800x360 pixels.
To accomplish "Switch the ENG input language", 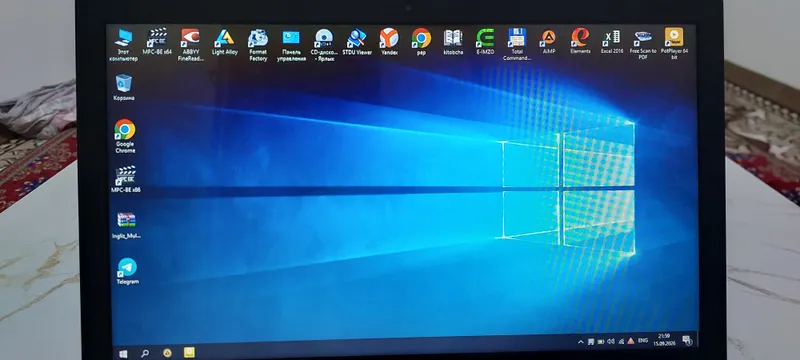I will click(643, 341).
